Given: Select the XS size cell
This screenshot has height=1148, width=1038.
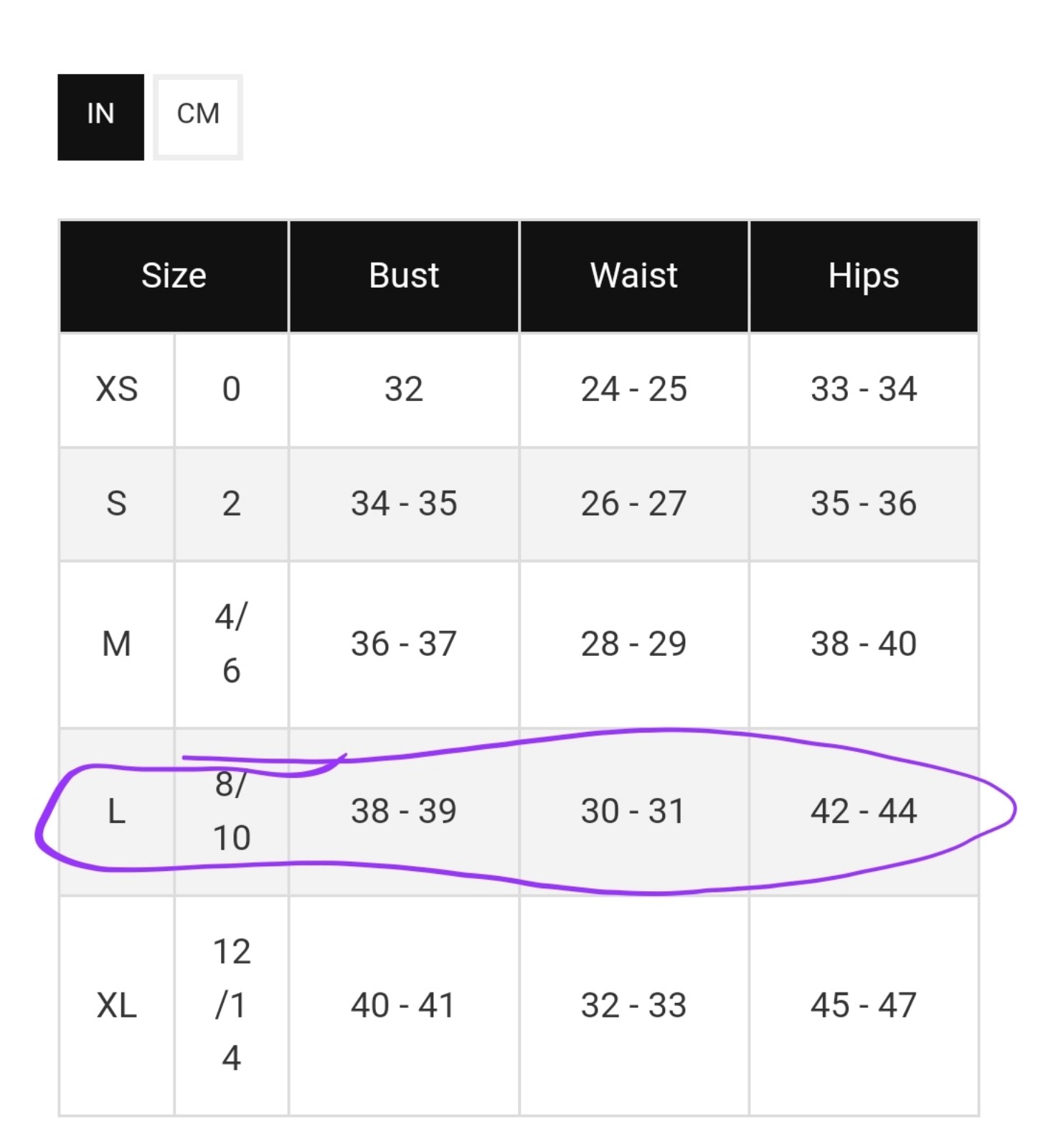Looking at the screenshot, I should tap(117, 390).
